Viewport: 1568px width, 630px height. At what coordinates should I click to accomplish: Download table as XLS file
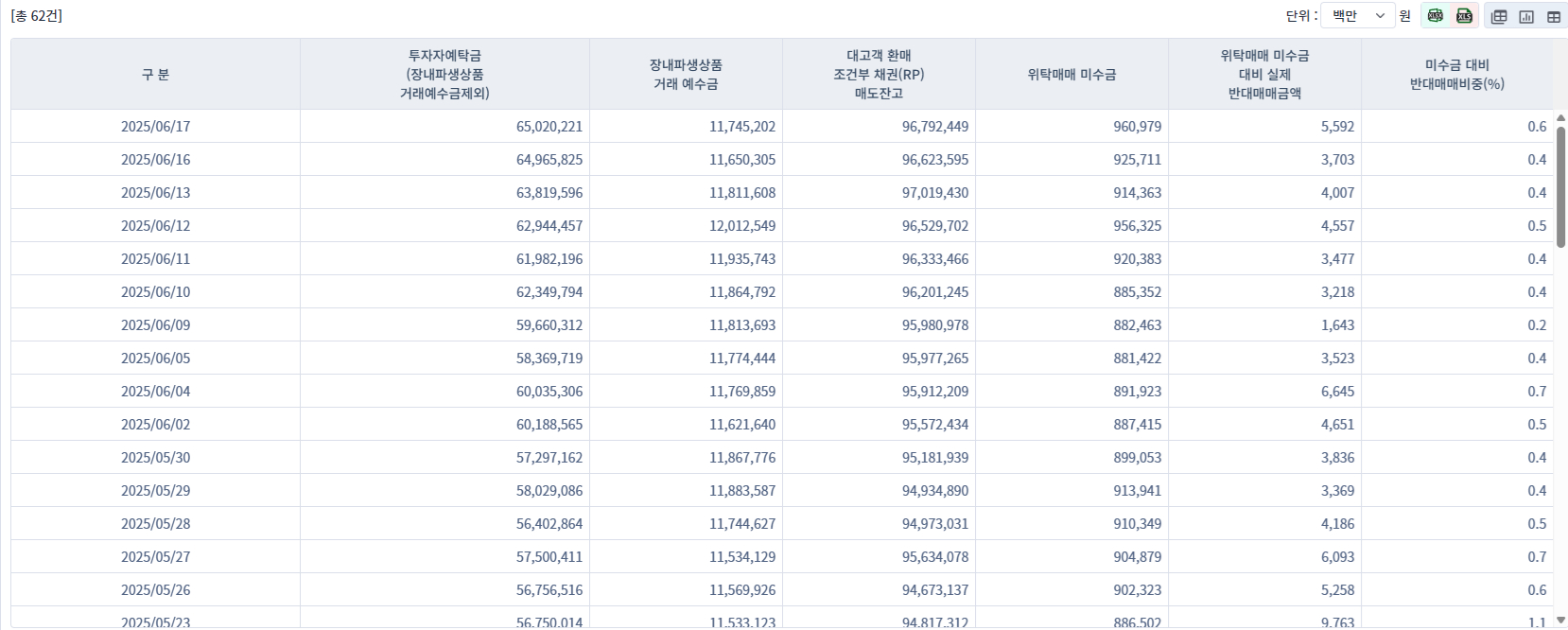[1464, 16]
